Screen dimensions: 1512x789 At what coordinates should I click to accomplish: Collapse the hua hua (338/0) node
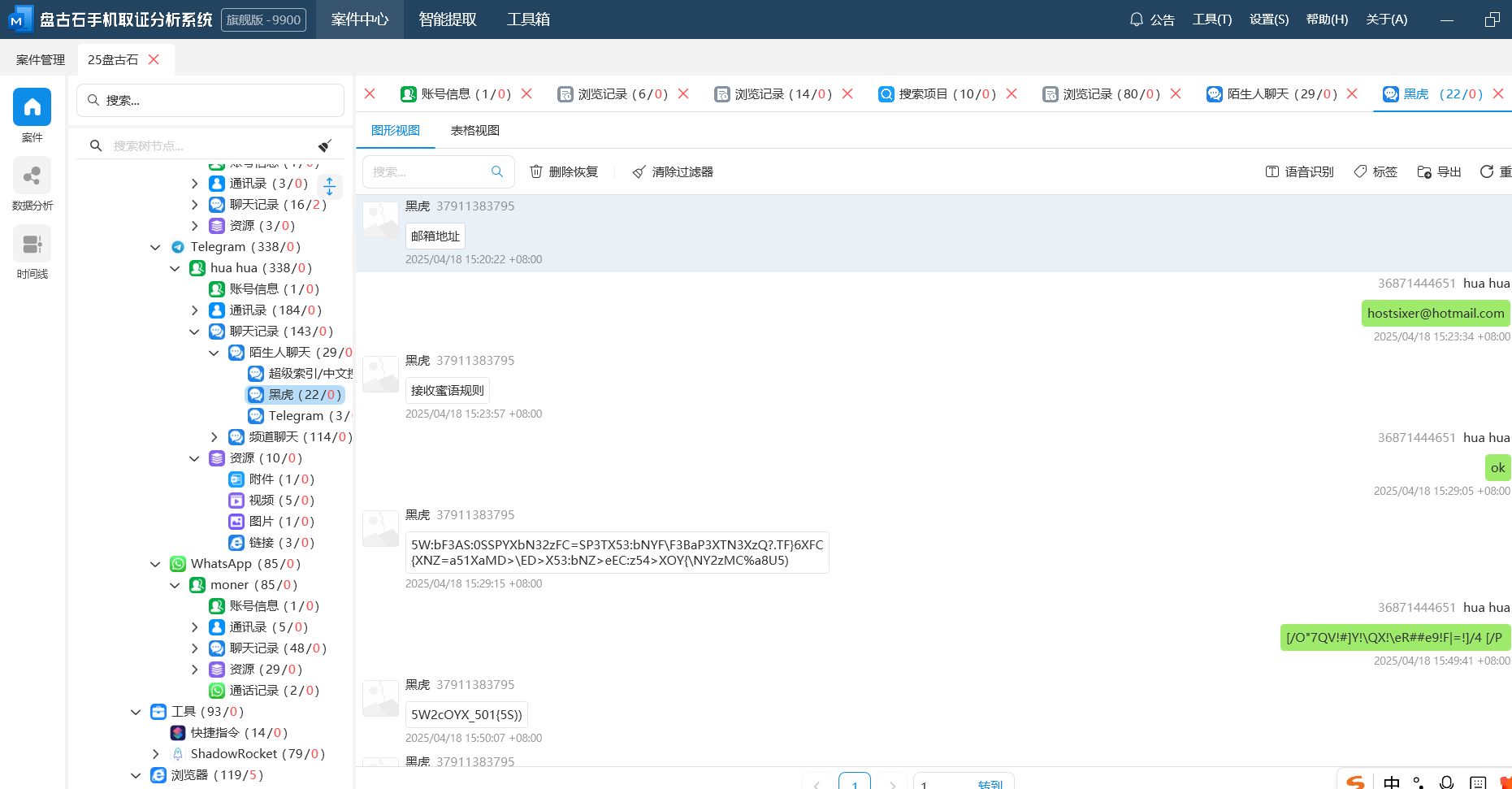point(175,268)
